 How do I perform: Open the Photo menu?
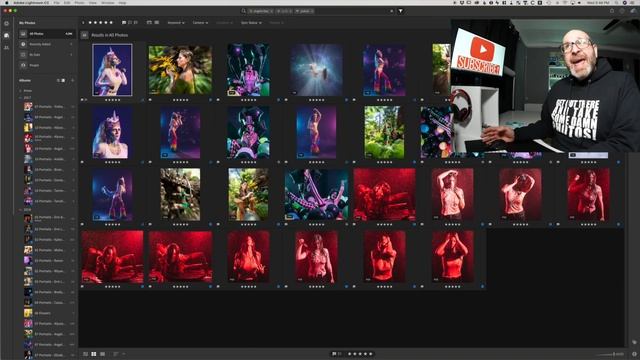click(x=79, y=3)
